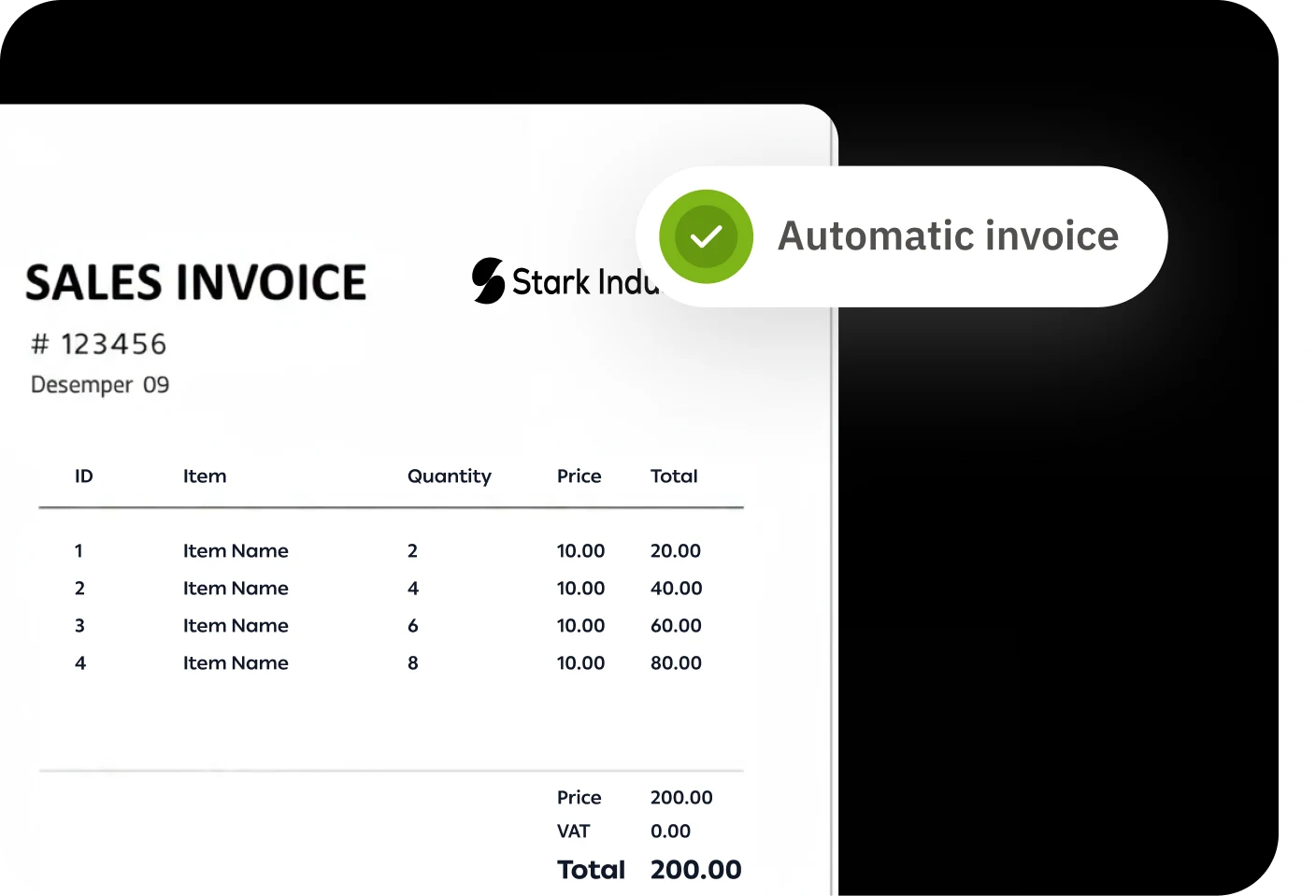The height and width of the screenshot is (896, 1316).
Task: Select the SALES INVOICE heading
Action: pos(196,283)
